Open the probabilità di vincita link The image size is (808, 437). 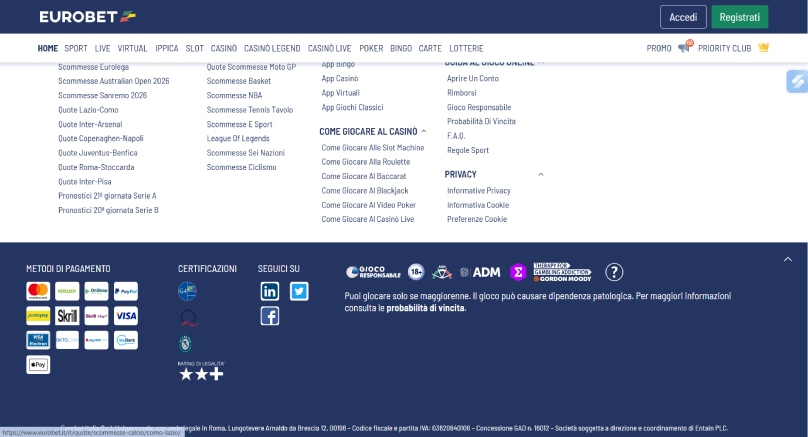426,308
